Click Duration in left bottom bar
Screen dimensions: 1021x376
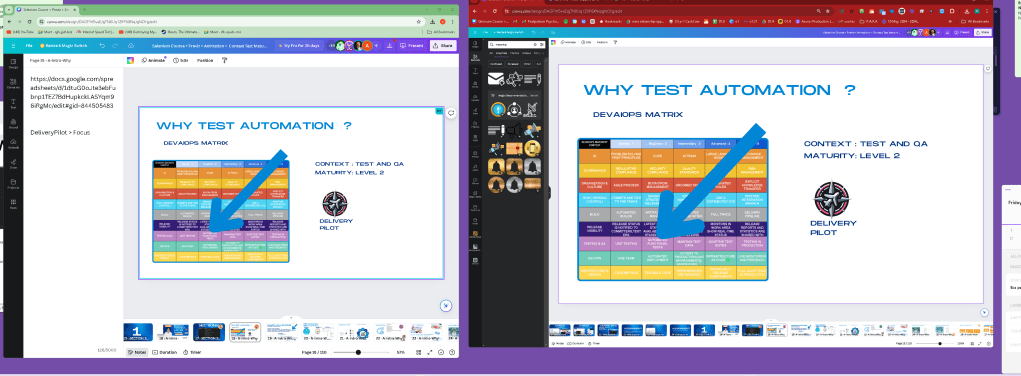[x=165, y=353]
